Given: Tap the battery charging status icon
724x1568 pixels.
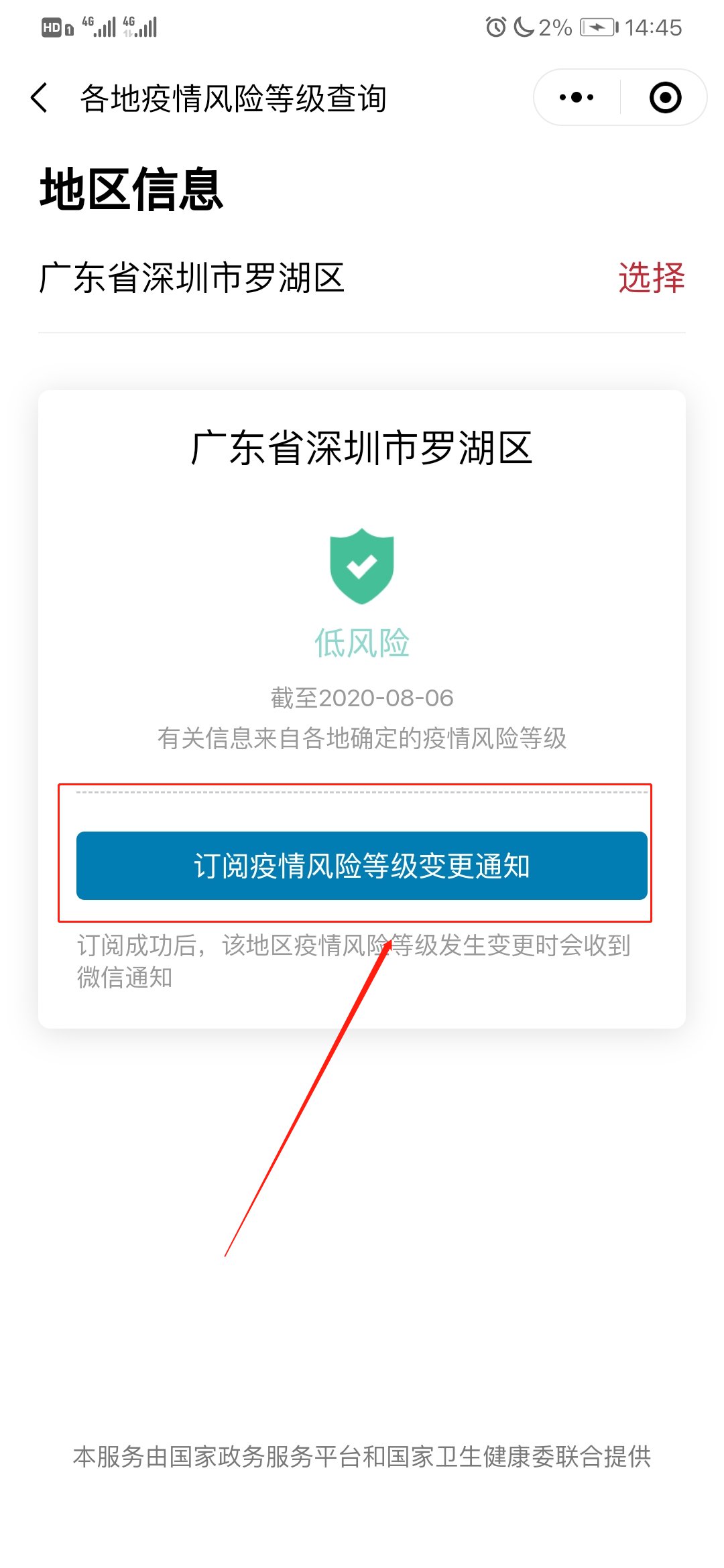Looking at the screenshot, I should click(599, 27).
